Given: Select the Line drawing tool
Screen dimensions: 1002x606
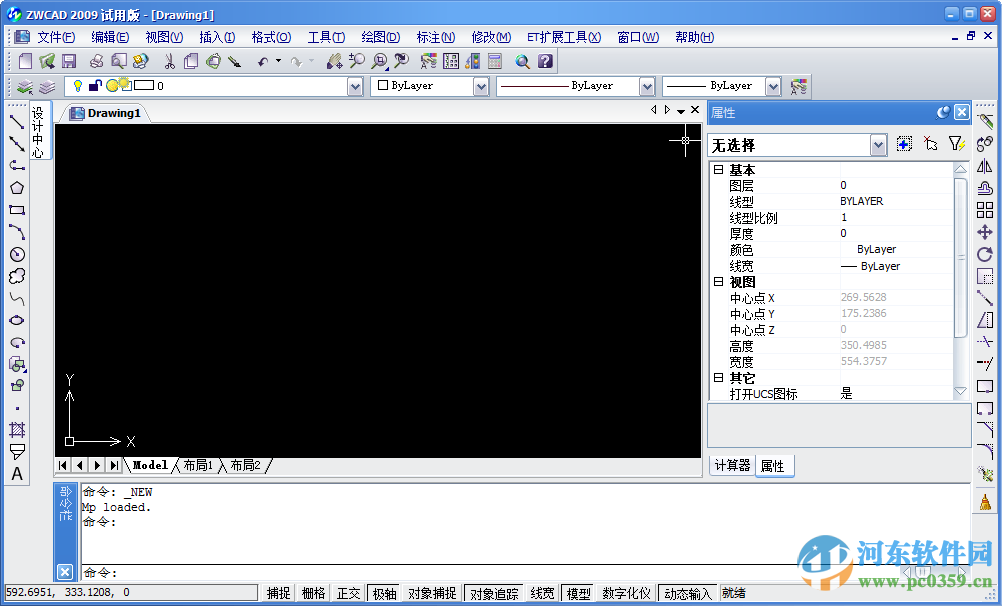Looking at the screenshot, I should pos(14,123).
